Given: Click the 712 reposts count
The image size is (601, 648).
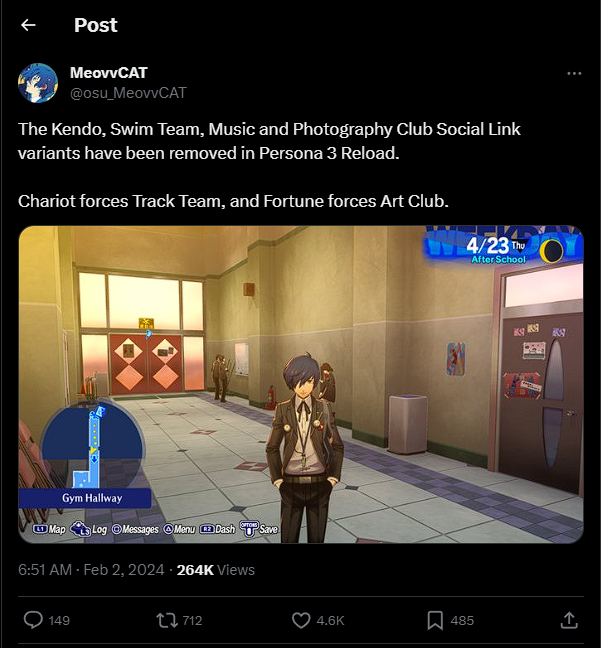Looking at the screenshot, I should [192, 620].
